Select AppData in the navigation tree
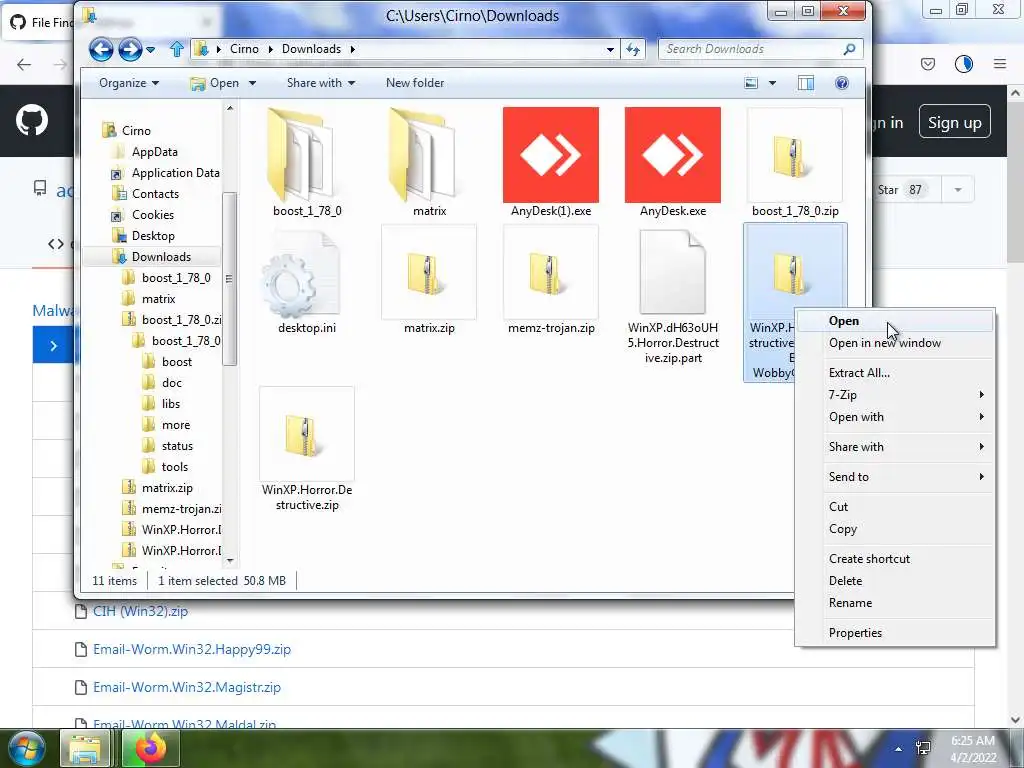The width and height of the screenshot is (1024, 768). 154,152
